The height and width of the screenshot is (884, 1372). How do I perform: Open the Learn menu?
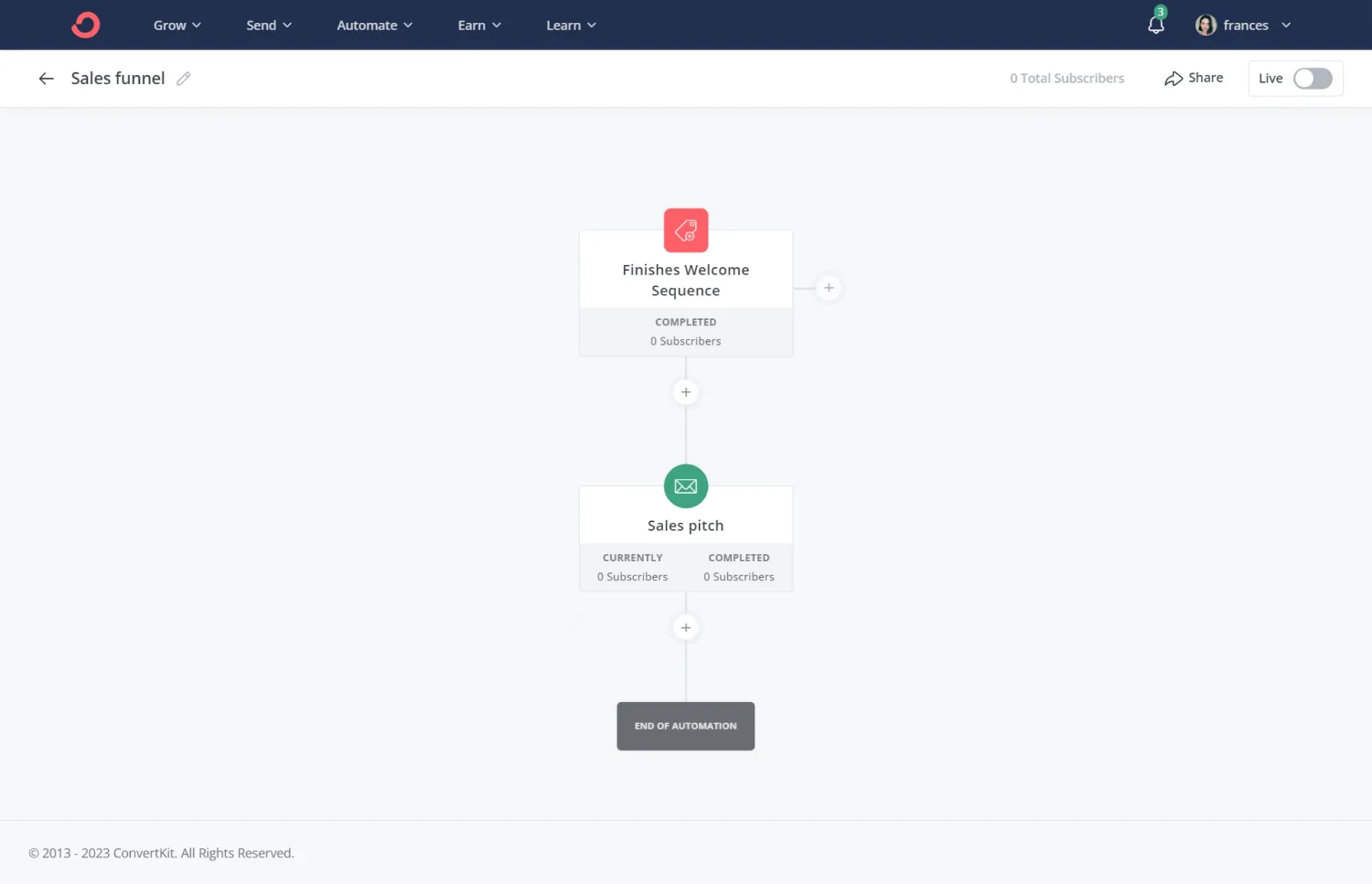570,26
